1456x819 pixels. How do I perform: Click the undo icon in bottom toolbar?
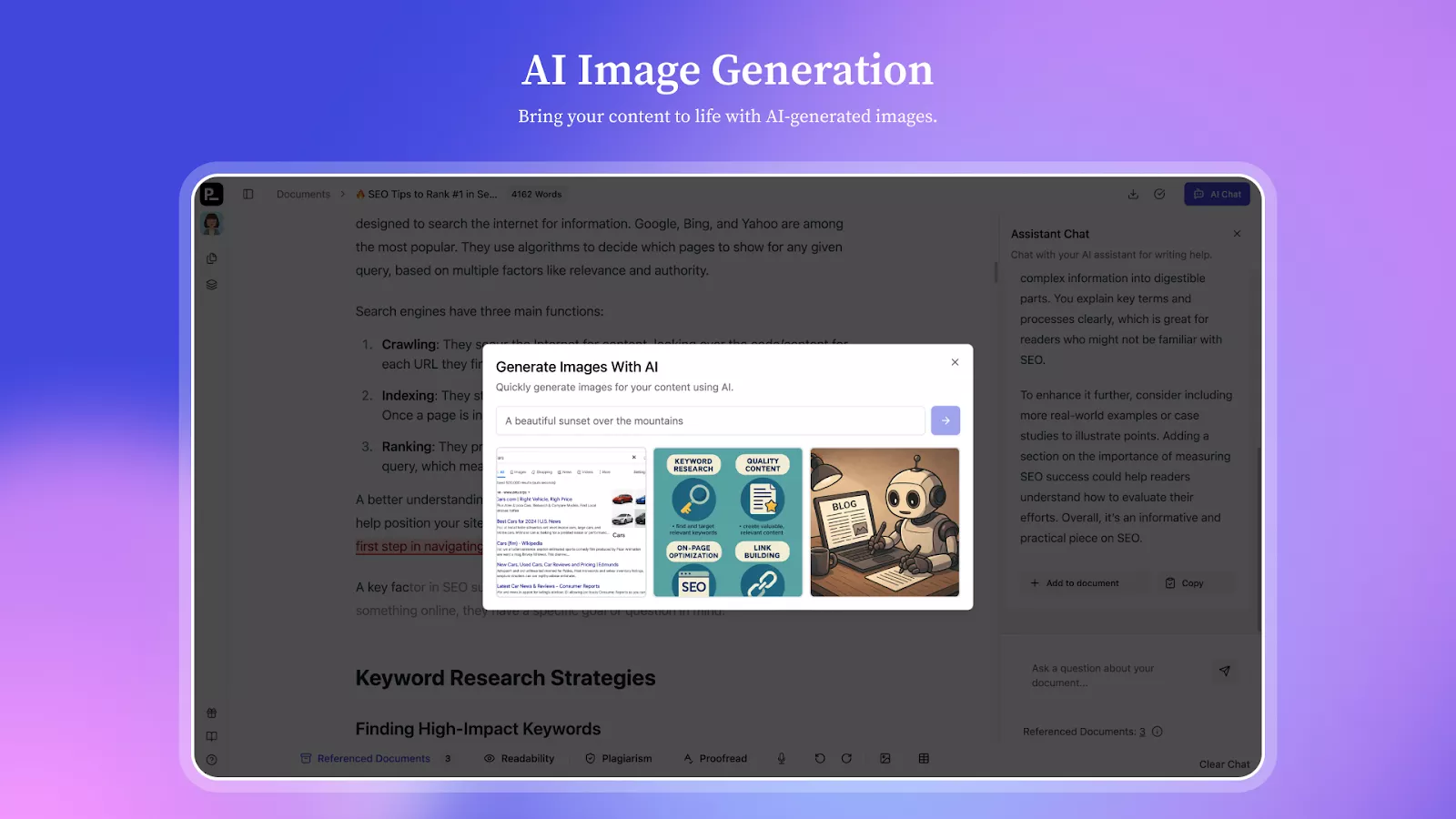[x=820, y=758]
